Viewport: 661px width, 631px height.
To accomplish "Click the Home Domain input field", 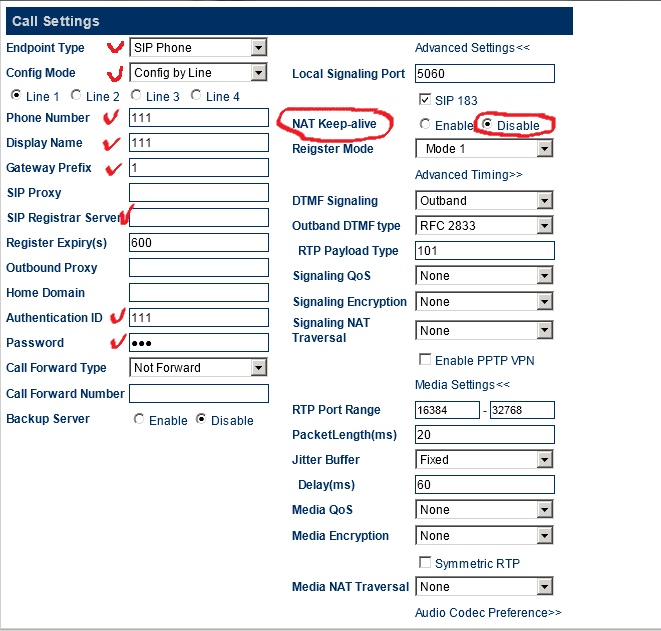I will pyautogui.click(x=199, y=293).
